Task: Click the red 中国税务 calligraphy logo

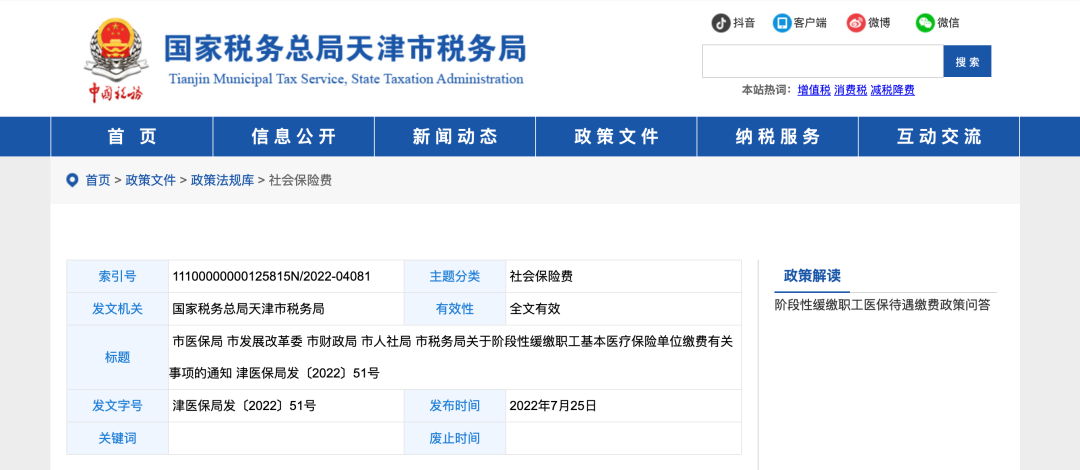Action: [114, 92]
